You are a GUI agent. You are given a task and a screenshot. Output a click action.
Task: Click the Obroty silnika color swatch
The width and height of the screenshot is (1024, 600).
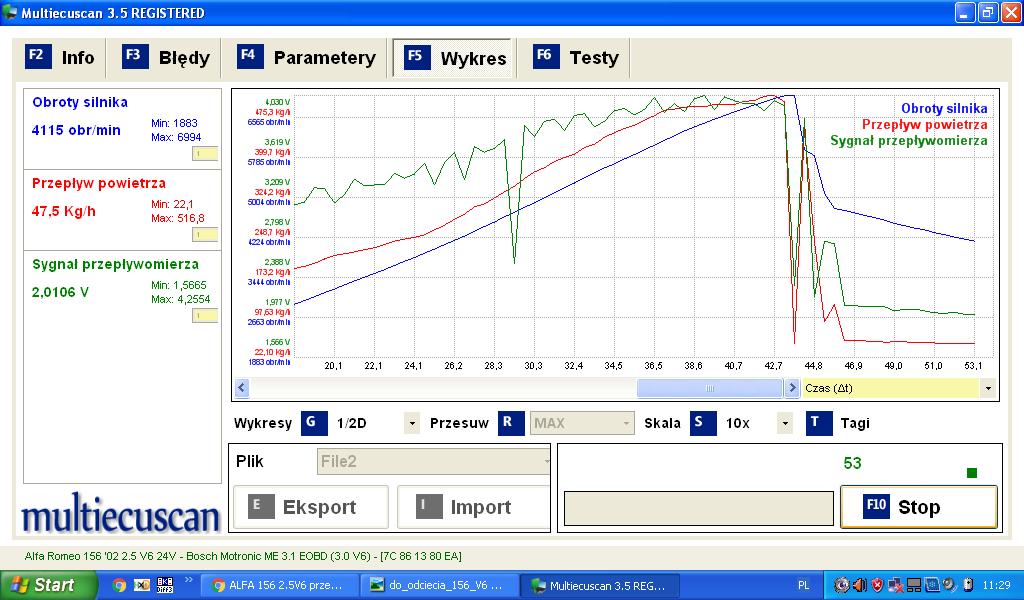pos(204,154)
